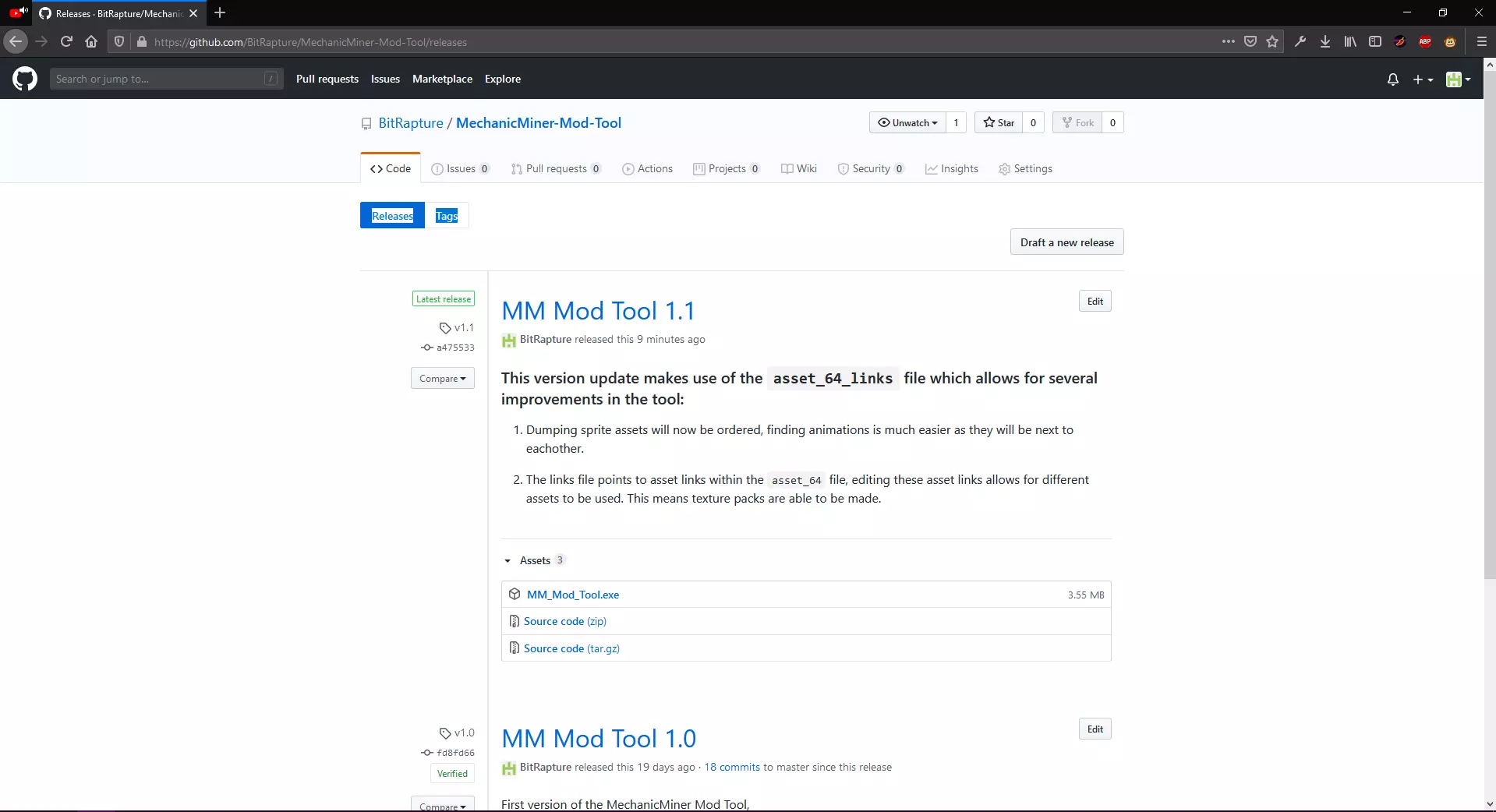The width and height of the screenshot is (1496, 812).
Task: Bookmark this page with the star icon
Action: pyautogui.click(x=1272, y=42)
